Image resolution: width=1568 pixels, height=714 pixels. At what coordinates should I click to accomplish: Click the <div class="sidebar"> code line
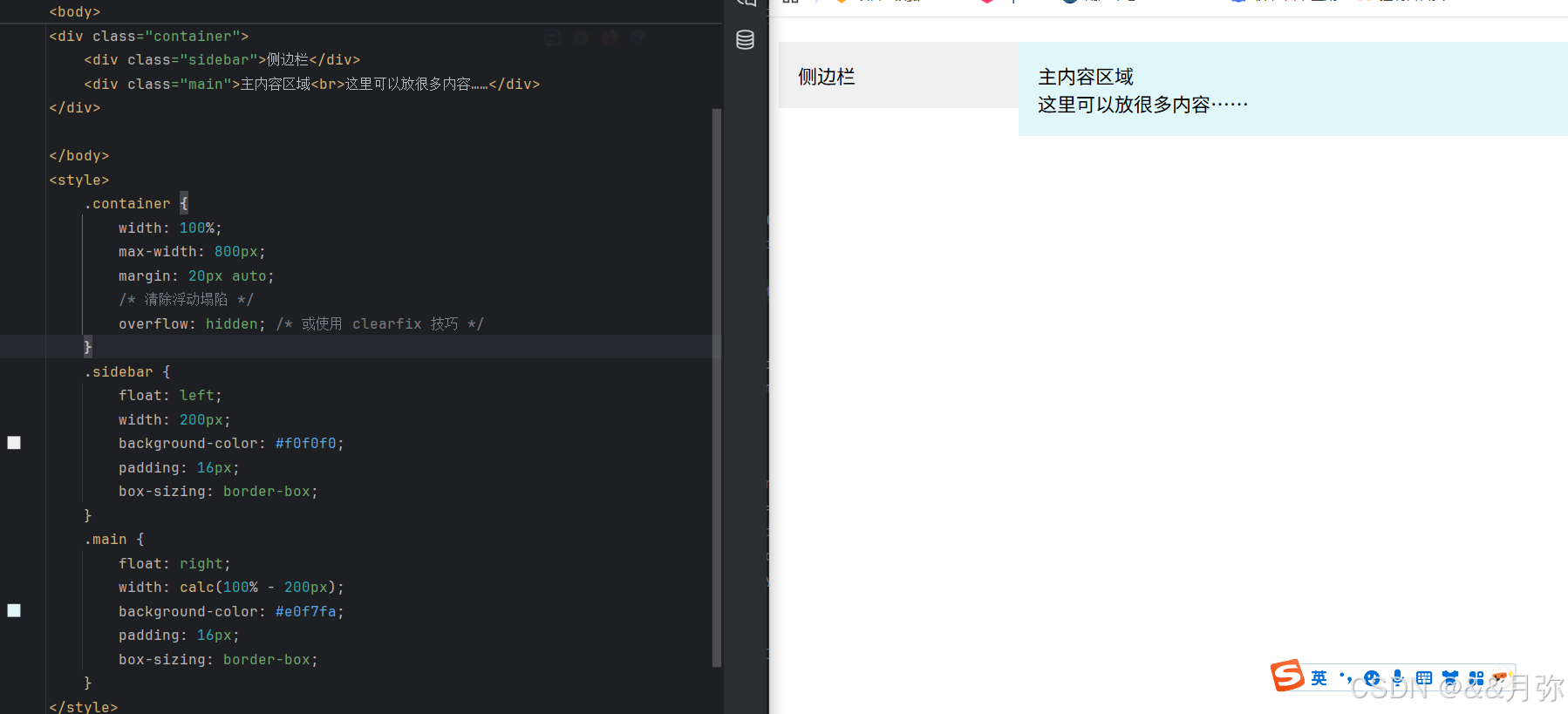(x=222, y=60)
